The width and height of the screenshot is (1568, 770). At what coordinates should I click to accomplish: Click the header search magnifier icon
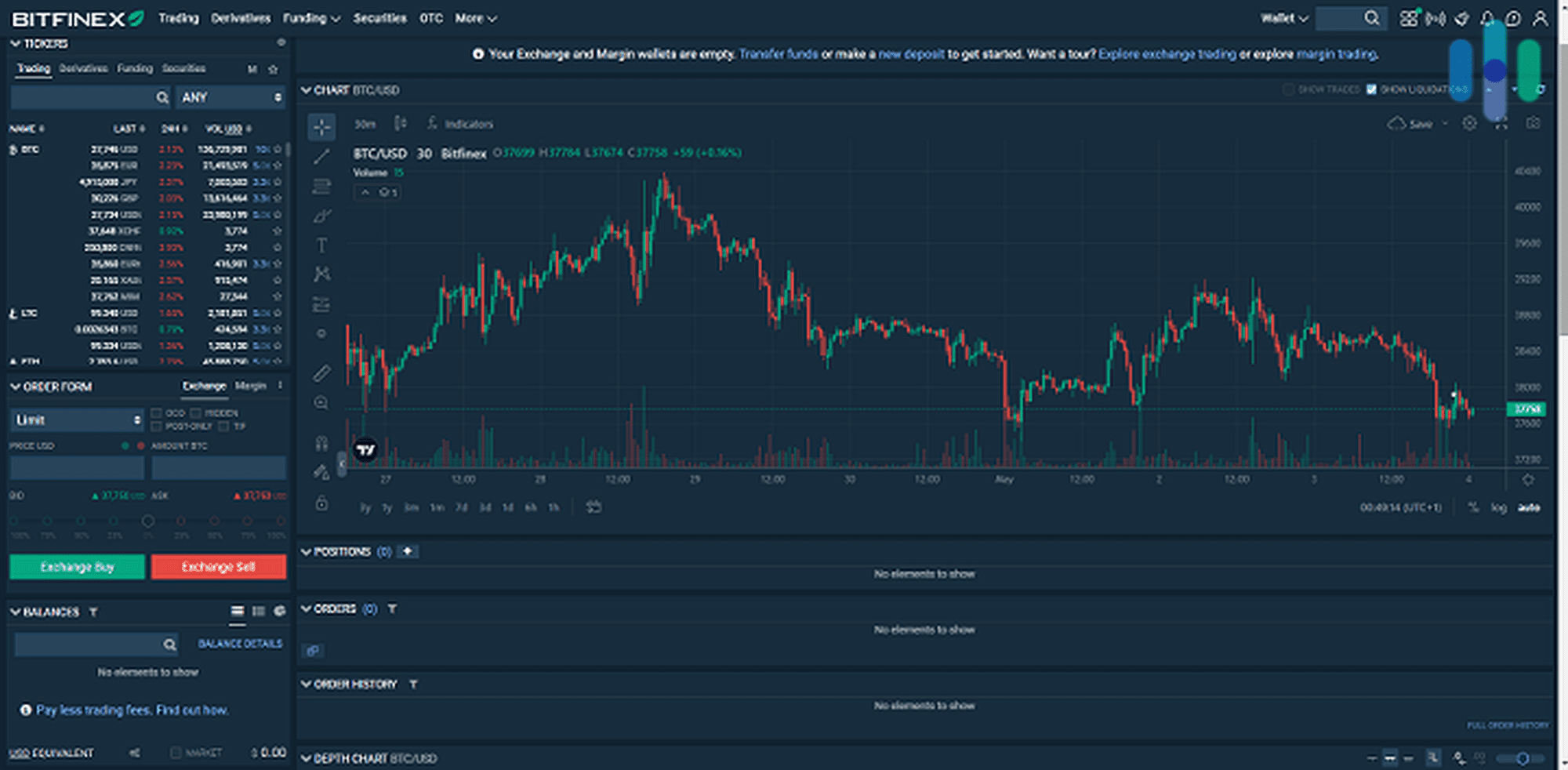(1371, 18)
